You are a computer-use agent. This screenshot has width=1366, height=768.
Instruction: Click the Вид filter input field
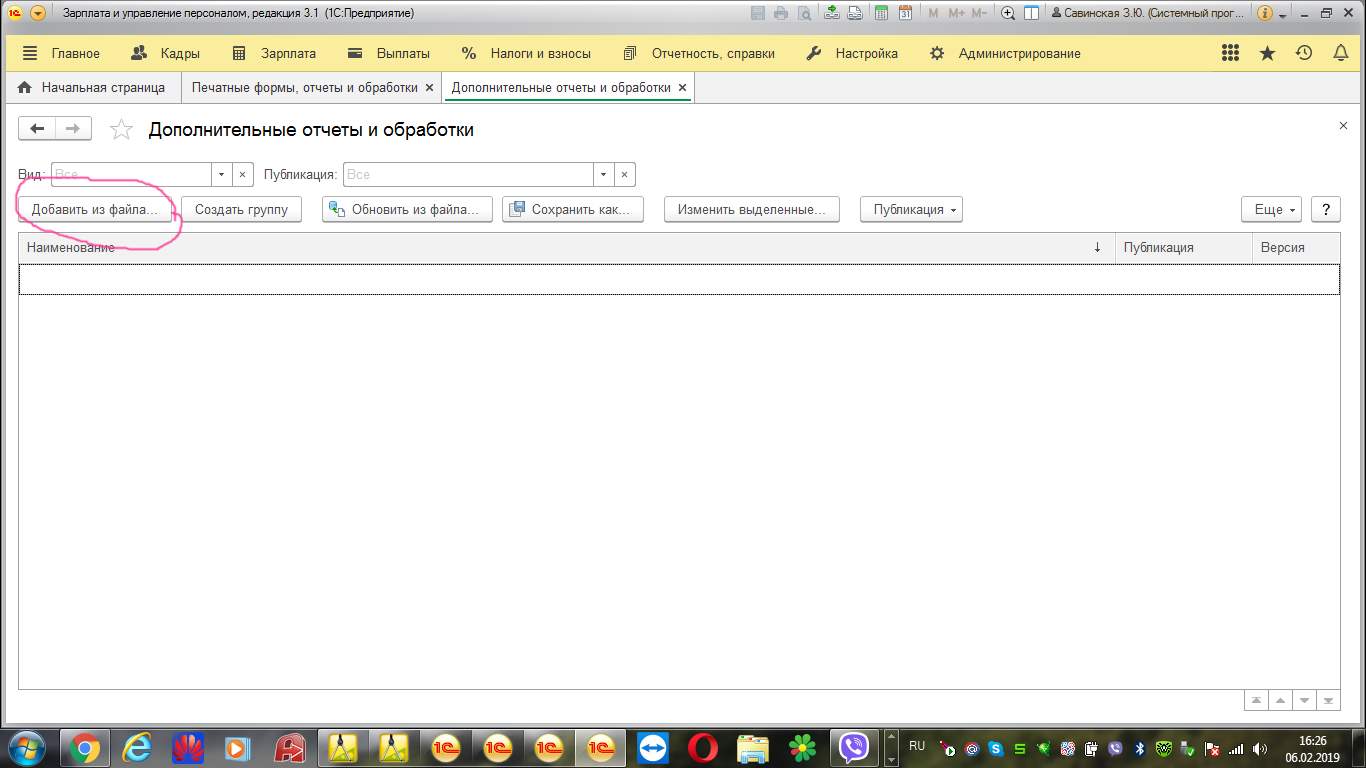point(131,174)
